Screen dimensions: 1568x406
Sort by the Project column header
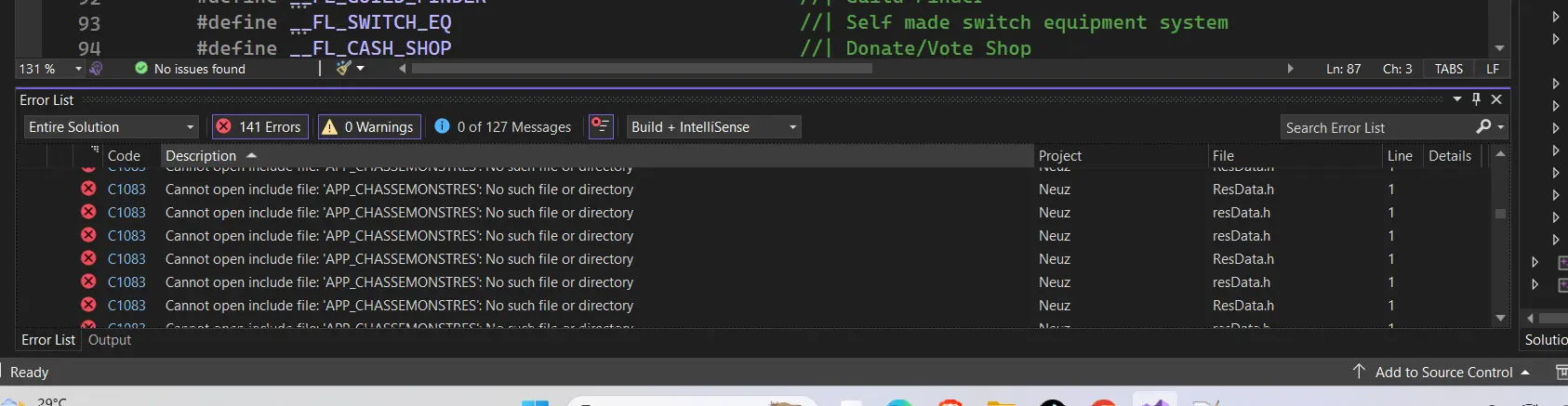1060,156
